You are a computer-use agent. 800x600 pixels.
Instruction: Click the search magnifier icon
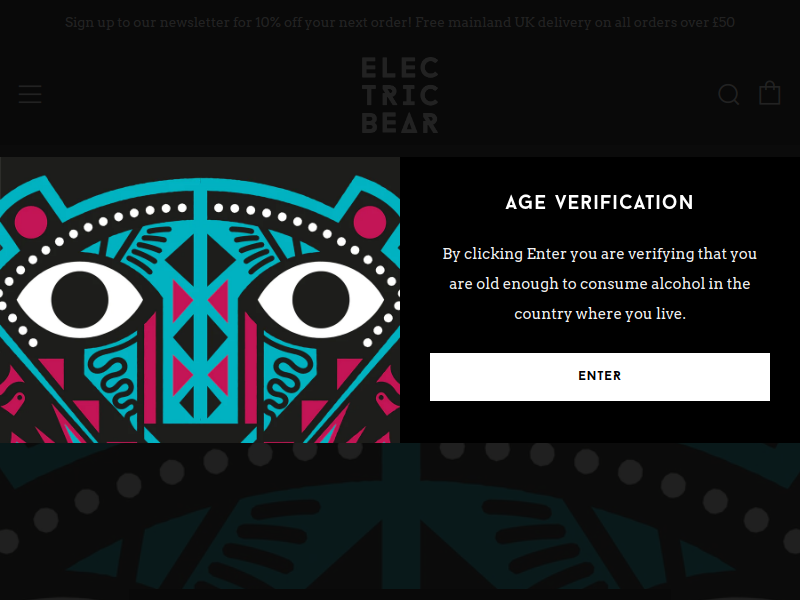tap(729, 94)
